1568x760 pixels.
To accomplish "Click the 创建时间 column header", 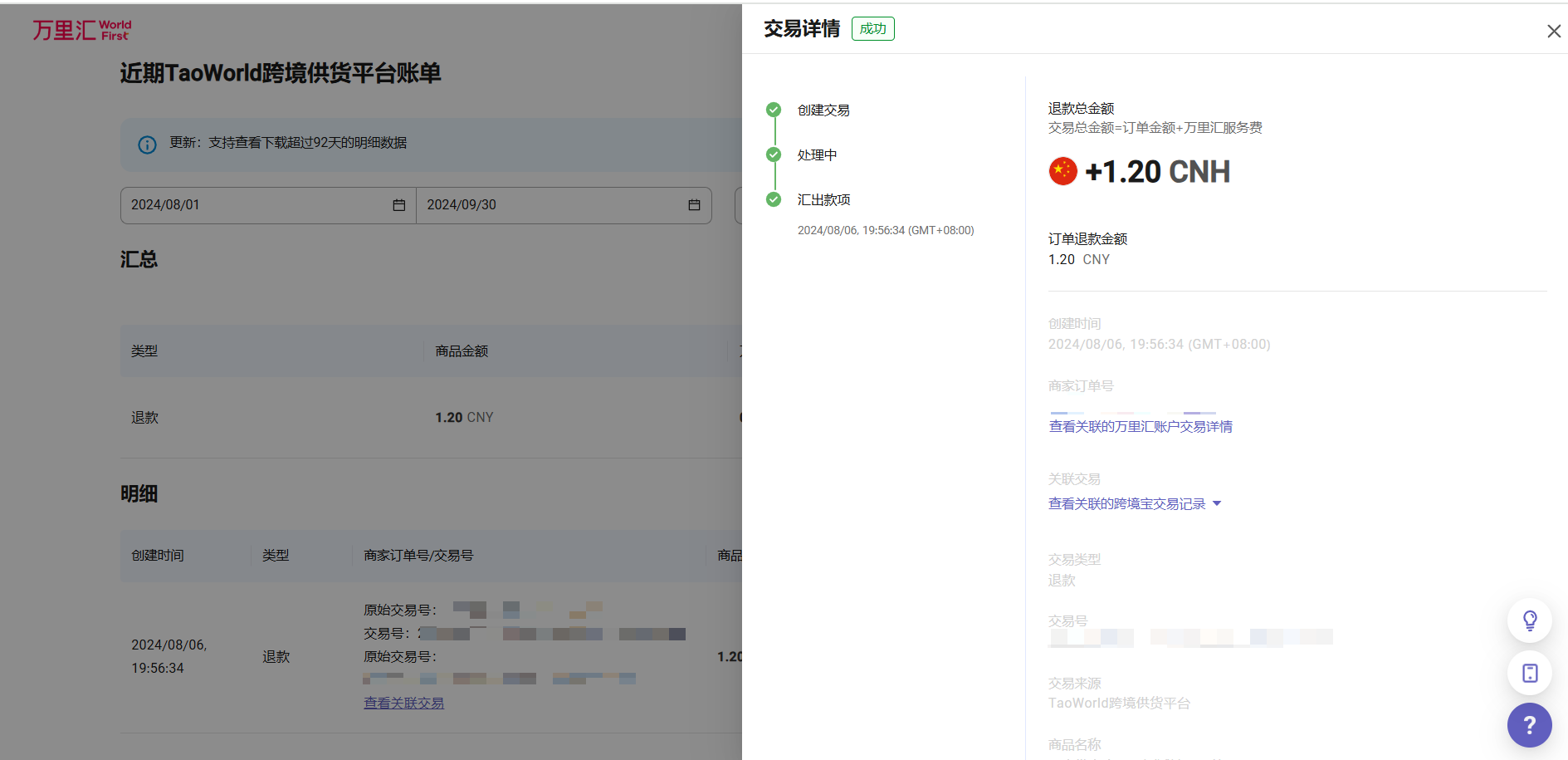I will click(158, 556).
